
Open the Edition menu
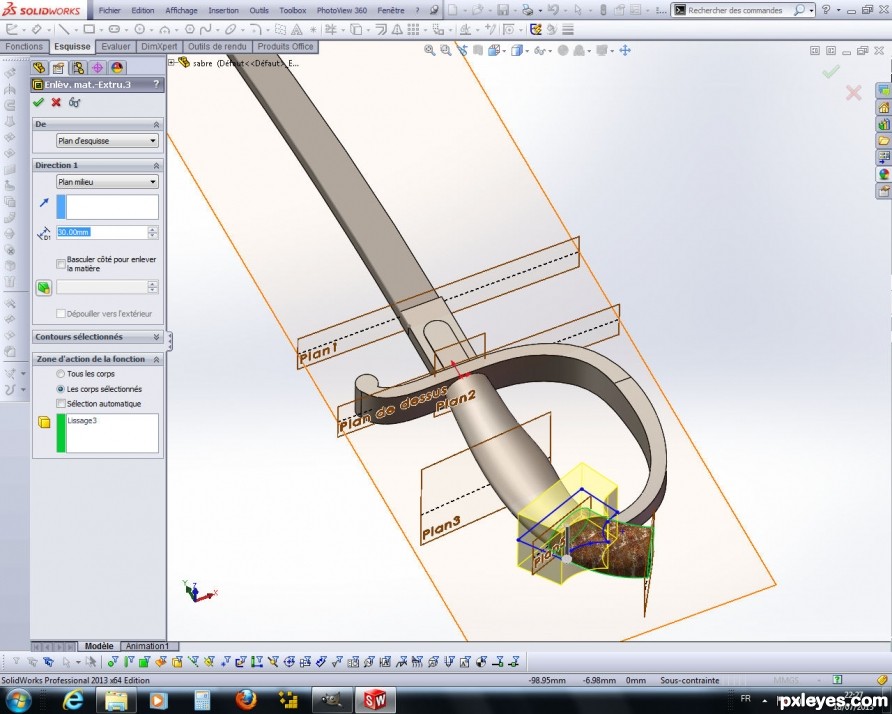(143, 10)
